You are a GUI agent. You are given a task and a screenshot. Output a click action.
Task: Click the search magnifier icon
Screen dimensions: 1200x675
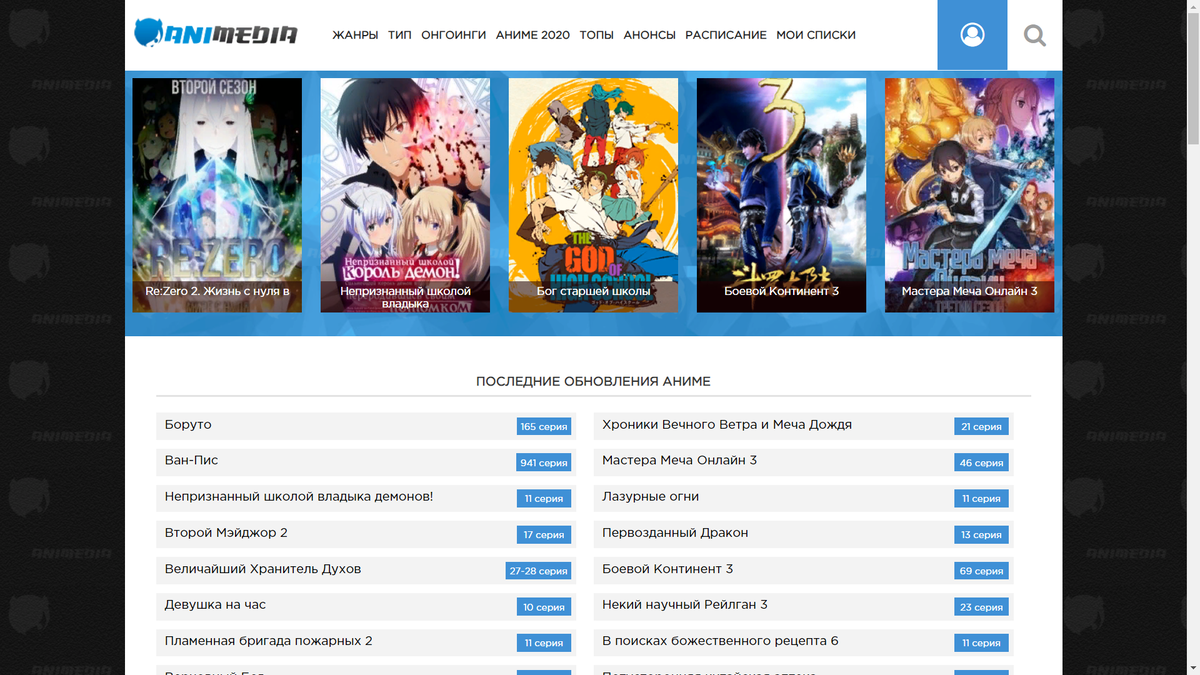coord(1034,35)
